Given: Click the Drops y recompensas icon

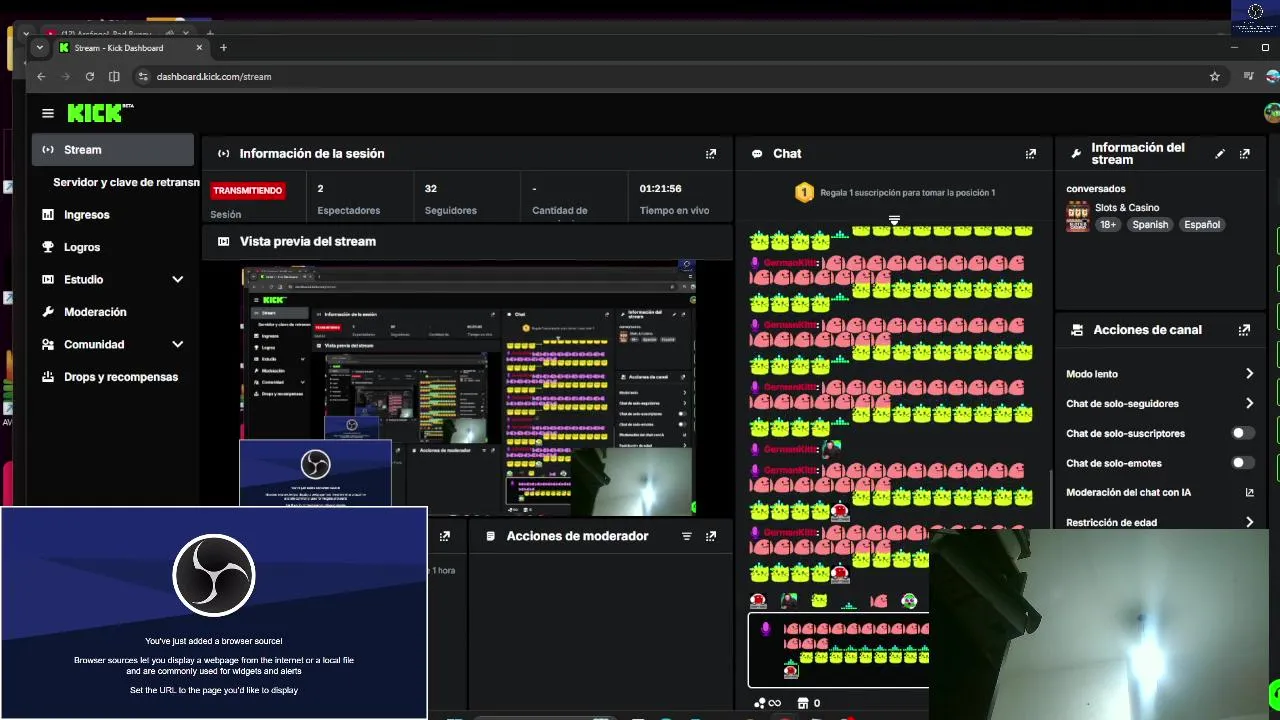Looking at the screenshot, I should pos(47,377).
